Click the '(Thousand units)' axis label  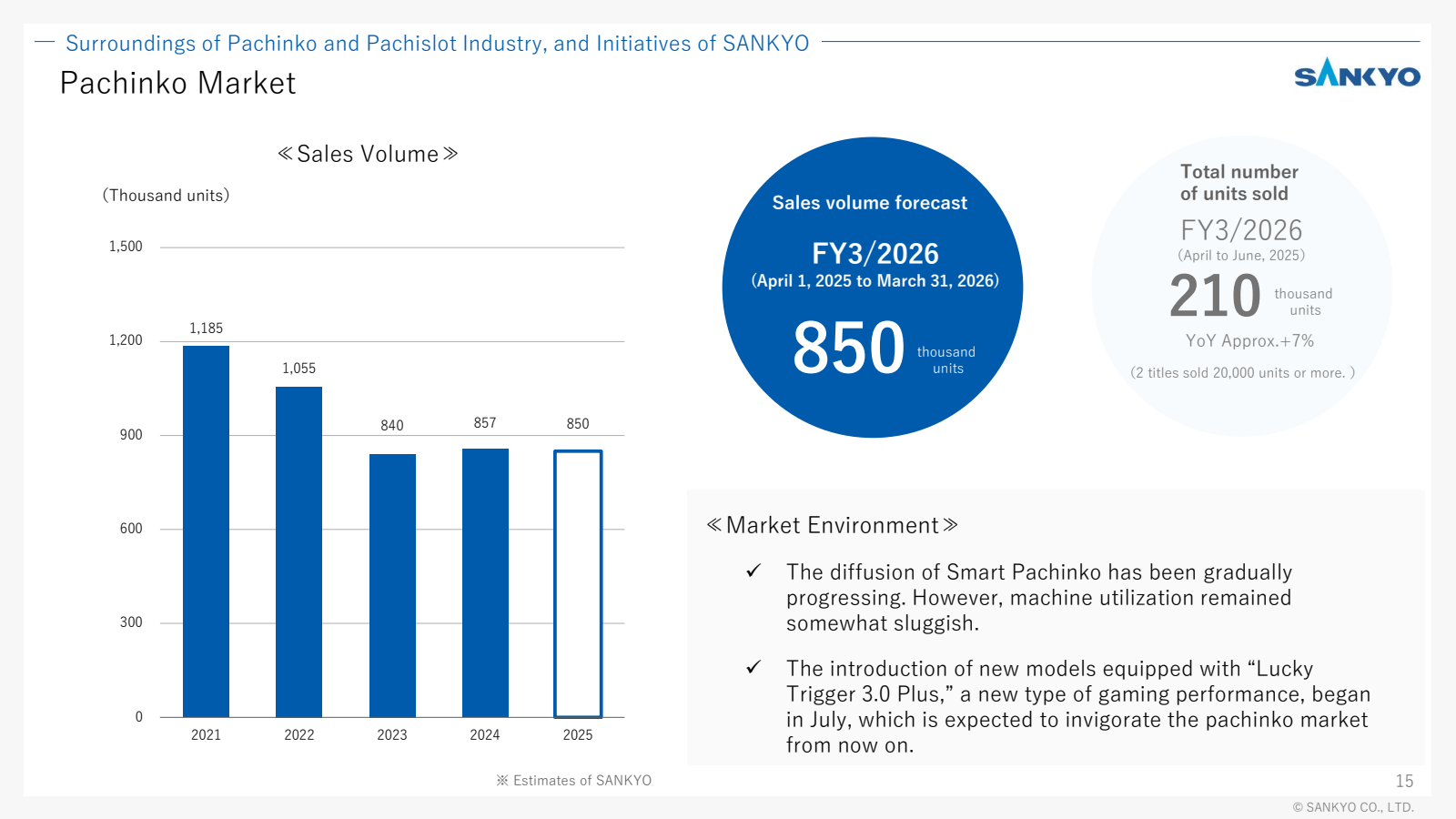[166, 195]
